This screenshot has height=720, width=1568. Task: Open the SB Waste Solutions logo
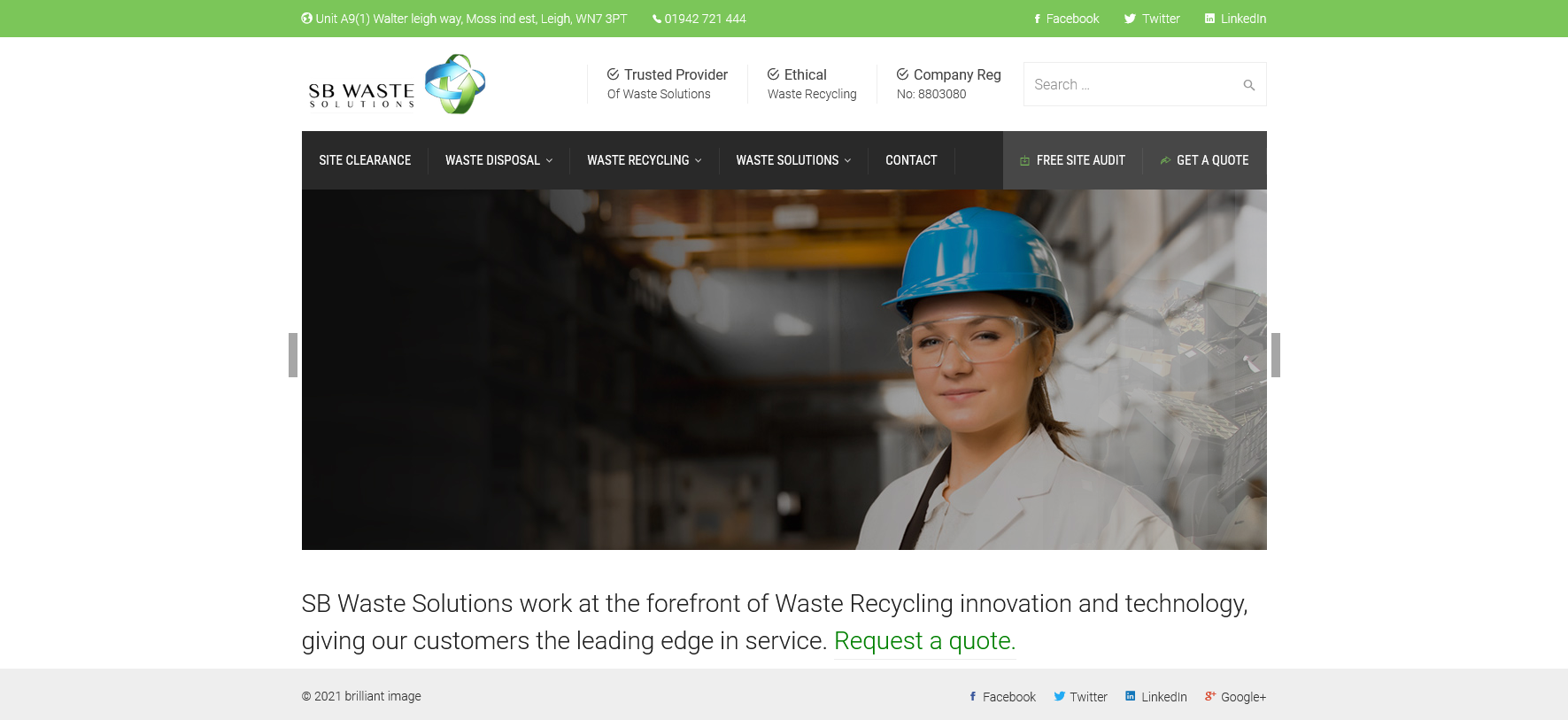point(397,84)
